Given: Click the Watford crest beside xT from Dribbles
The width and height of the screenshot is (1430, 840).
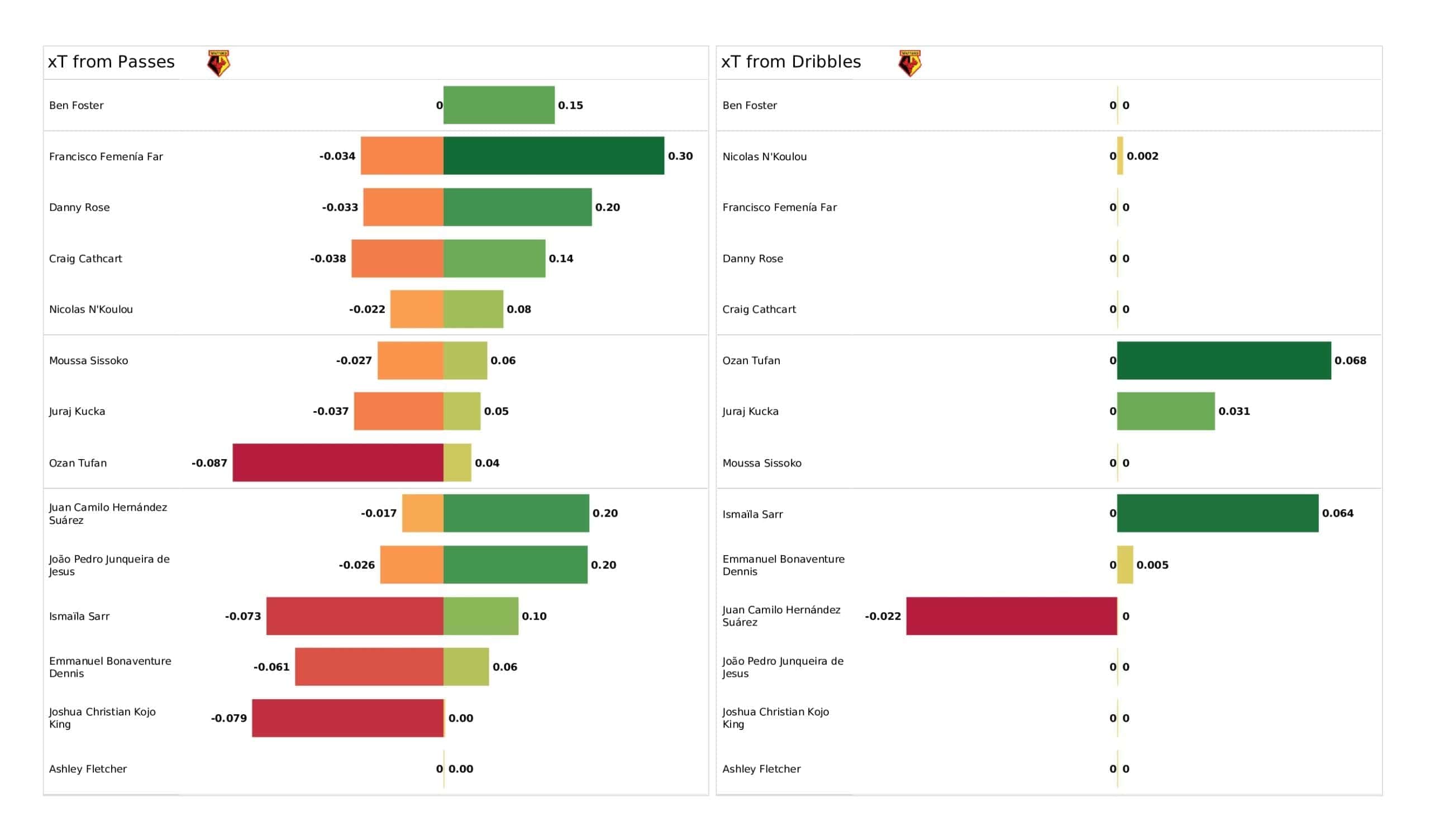Looking at the screenshot, I should pos(909,63).
